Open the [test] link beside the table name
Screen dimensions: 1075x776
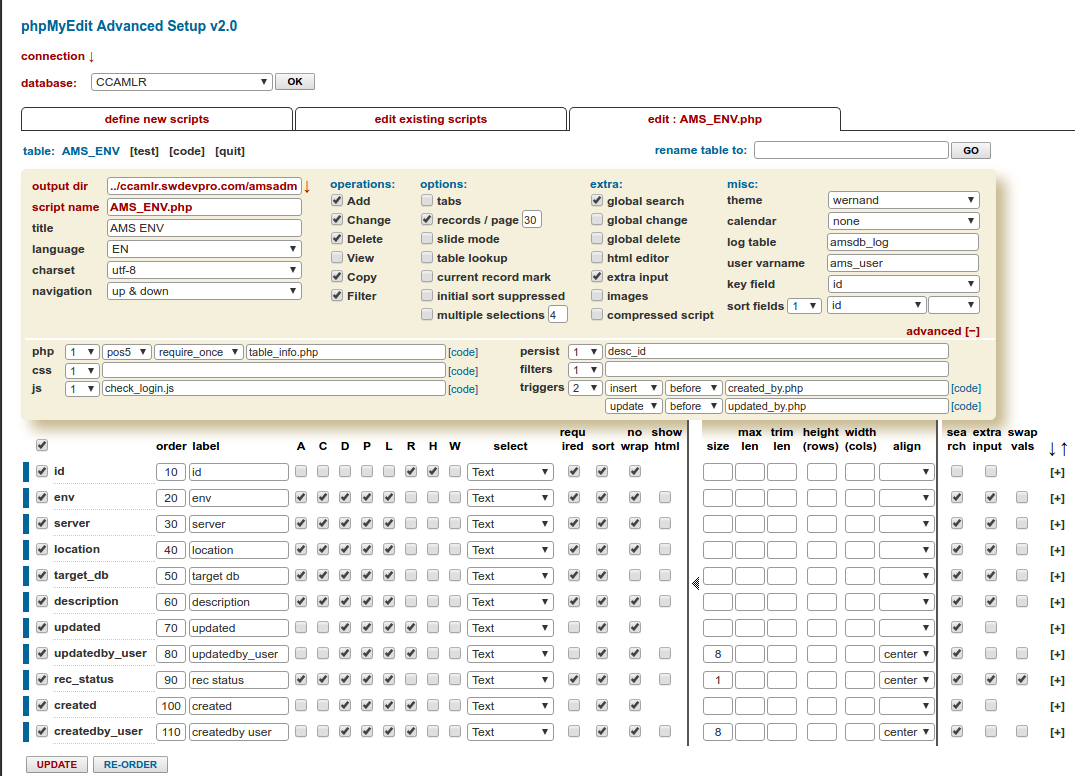tap(144, 151)
